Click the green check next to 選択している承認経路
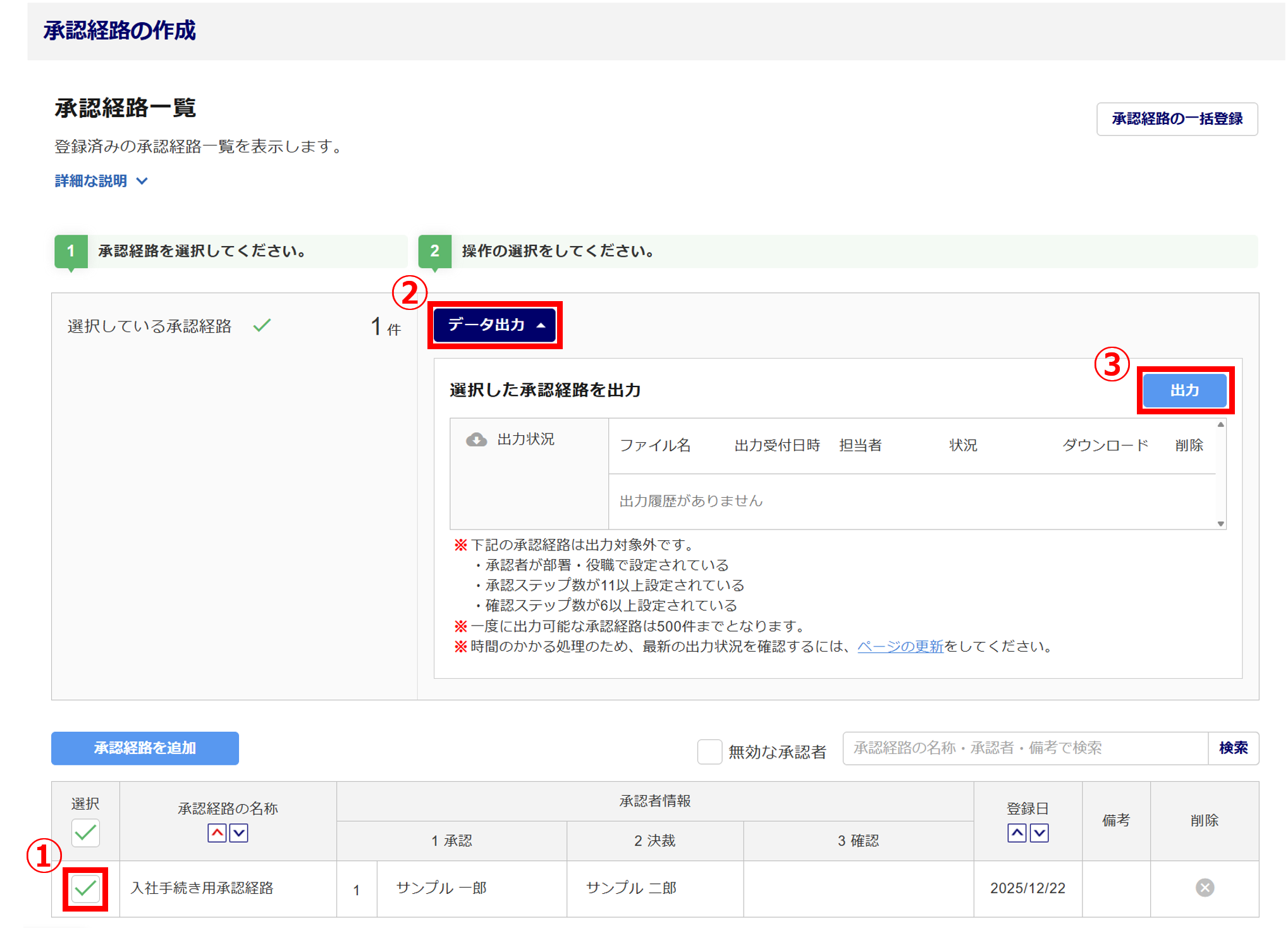Screen dimensions: 1288x928 coord(262,326)
